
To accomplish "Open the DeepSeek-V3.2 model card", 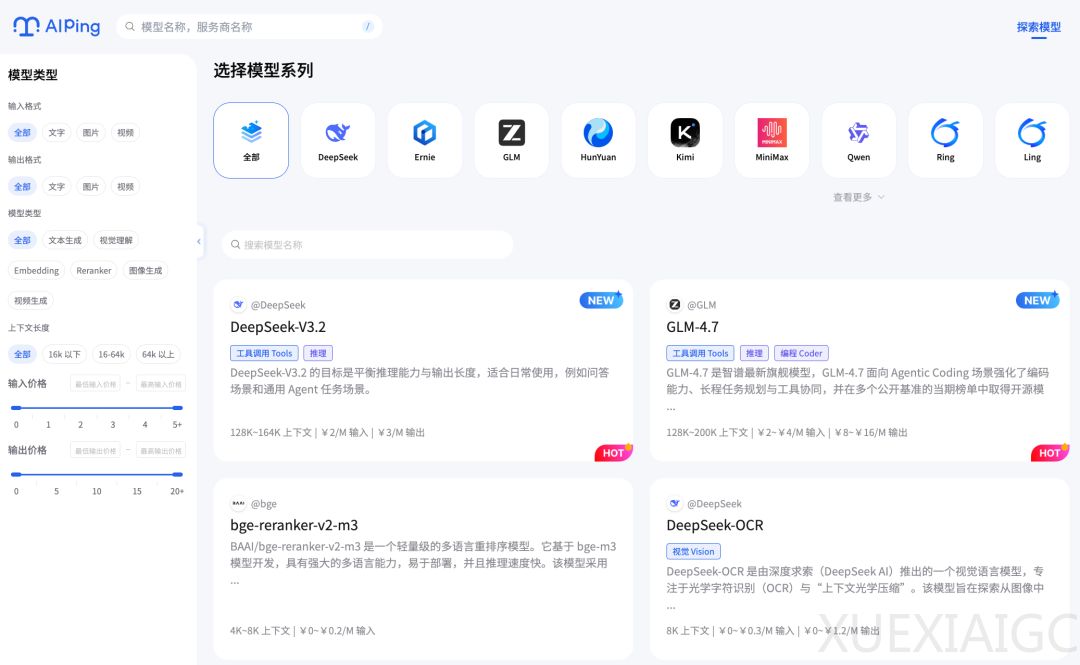I will [425, 370].
